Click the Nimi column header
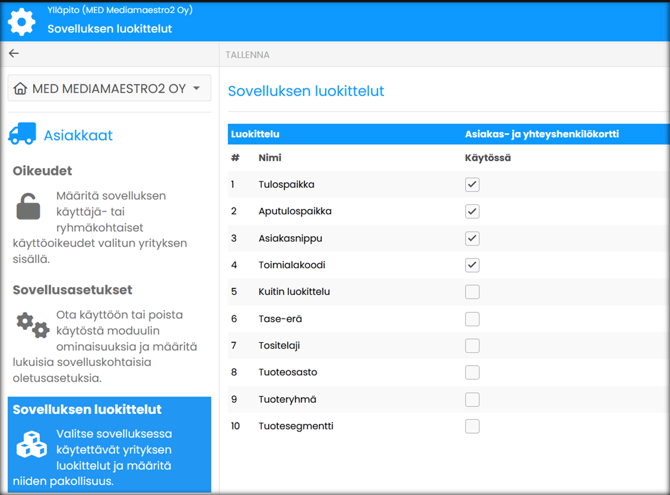Image resolution: width=670 pixels, height=495 pixels. click(270, 158)
